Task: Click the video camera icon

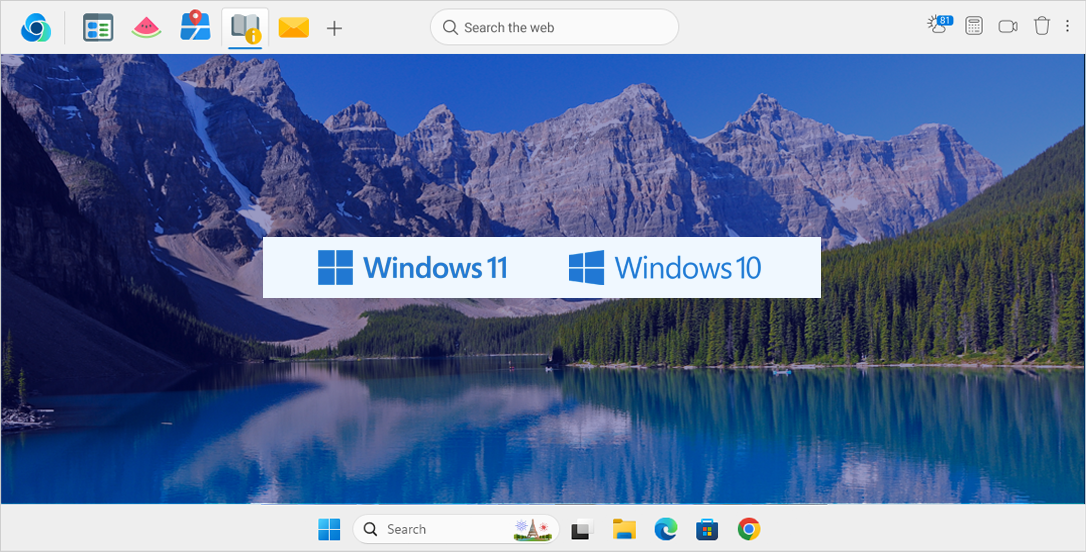Action: pos(1008,27)
